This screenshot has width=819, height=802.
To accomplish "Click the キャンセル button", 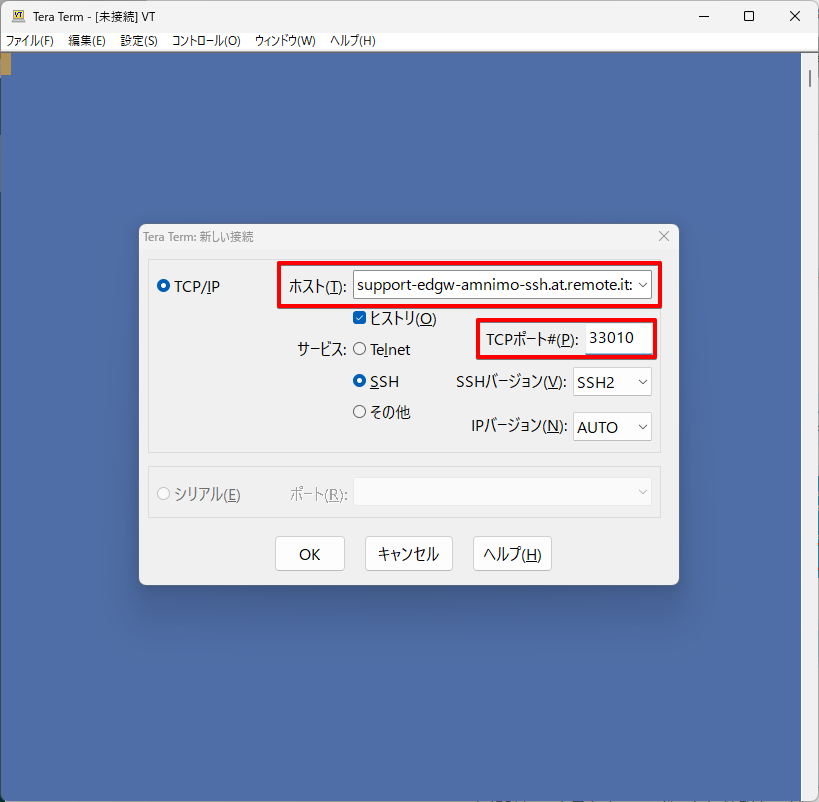I will (408, 554).
